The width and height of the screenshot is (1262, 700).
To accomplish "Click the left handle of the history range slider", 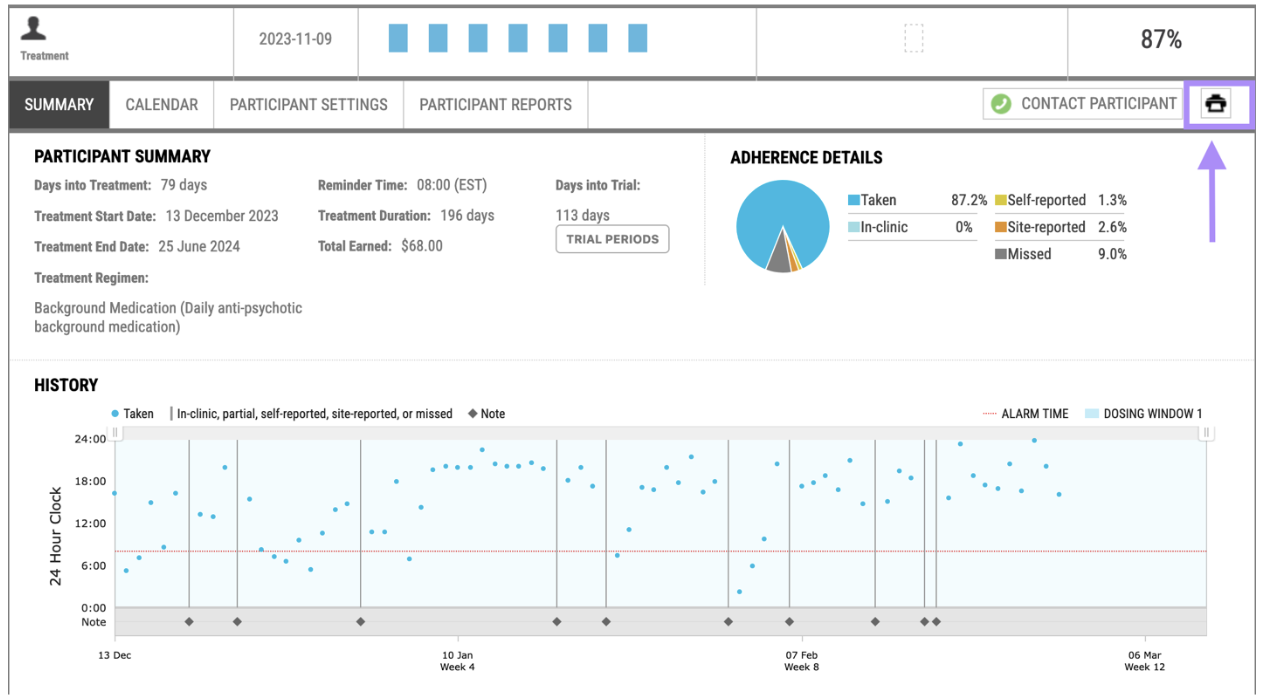I will click(116, 432).
